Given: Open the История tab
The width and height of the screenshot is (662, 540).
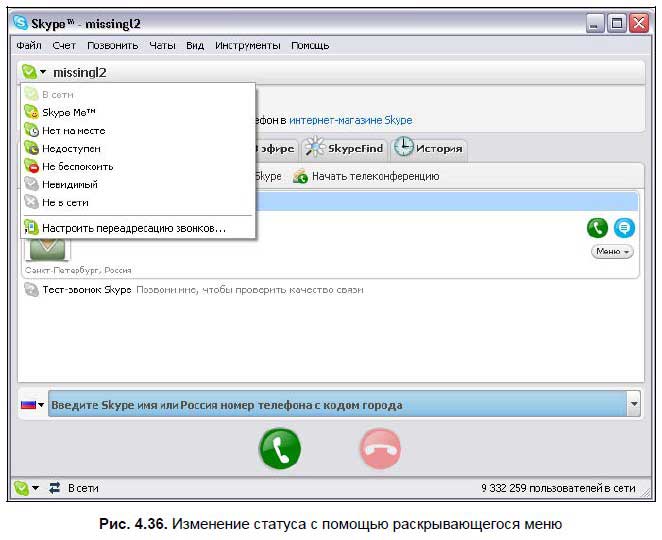Looking at the screenshot, I should pyautogui.click(x=429, y=148).
